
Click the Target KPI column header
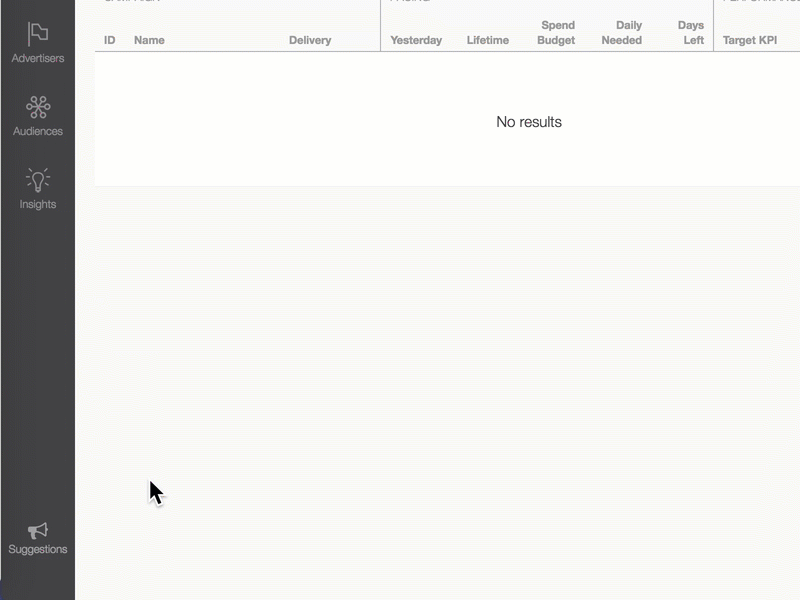[x=750, y=40]
